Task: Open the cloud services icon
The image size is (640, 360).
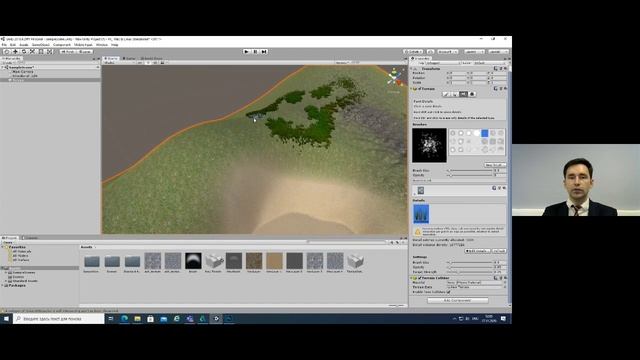Action: (430, 52)
